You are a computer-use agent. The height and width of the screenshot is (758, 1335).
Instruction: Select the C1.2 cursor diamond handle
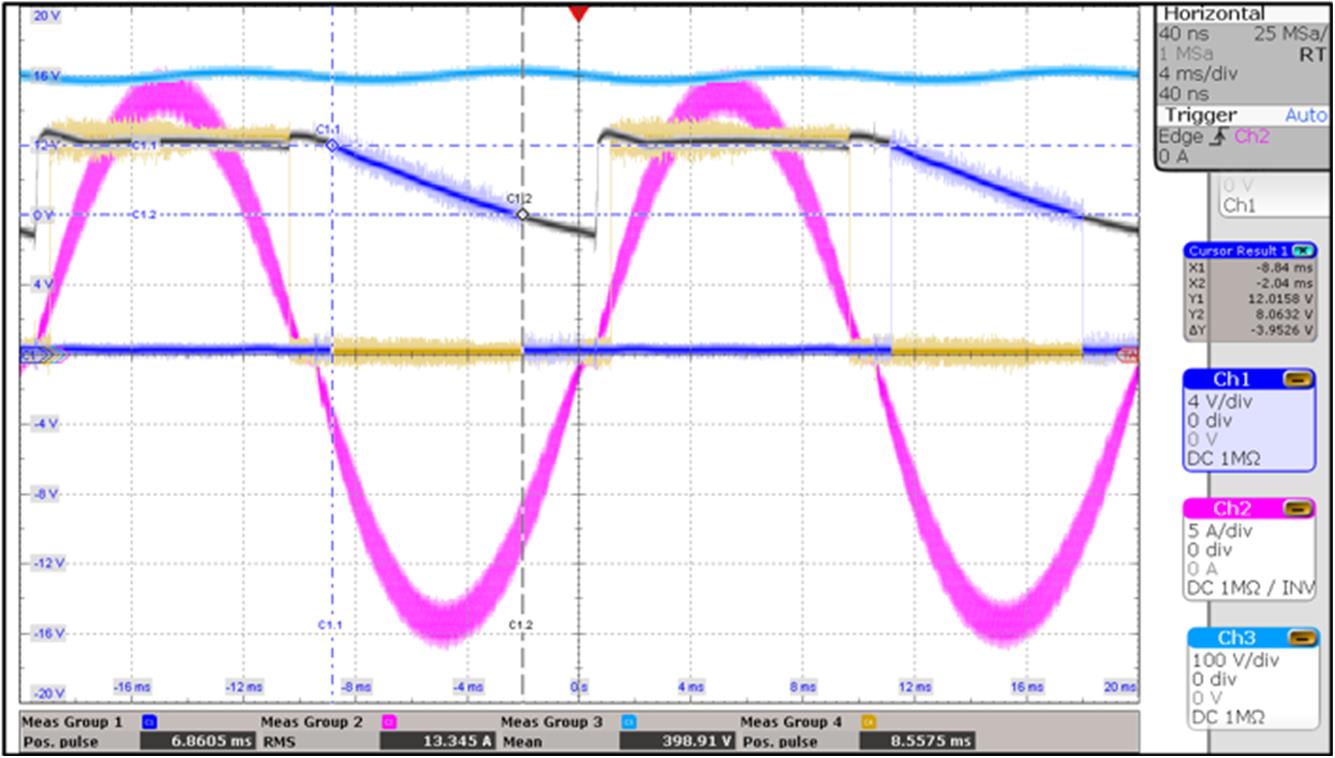tap(522, 214)
